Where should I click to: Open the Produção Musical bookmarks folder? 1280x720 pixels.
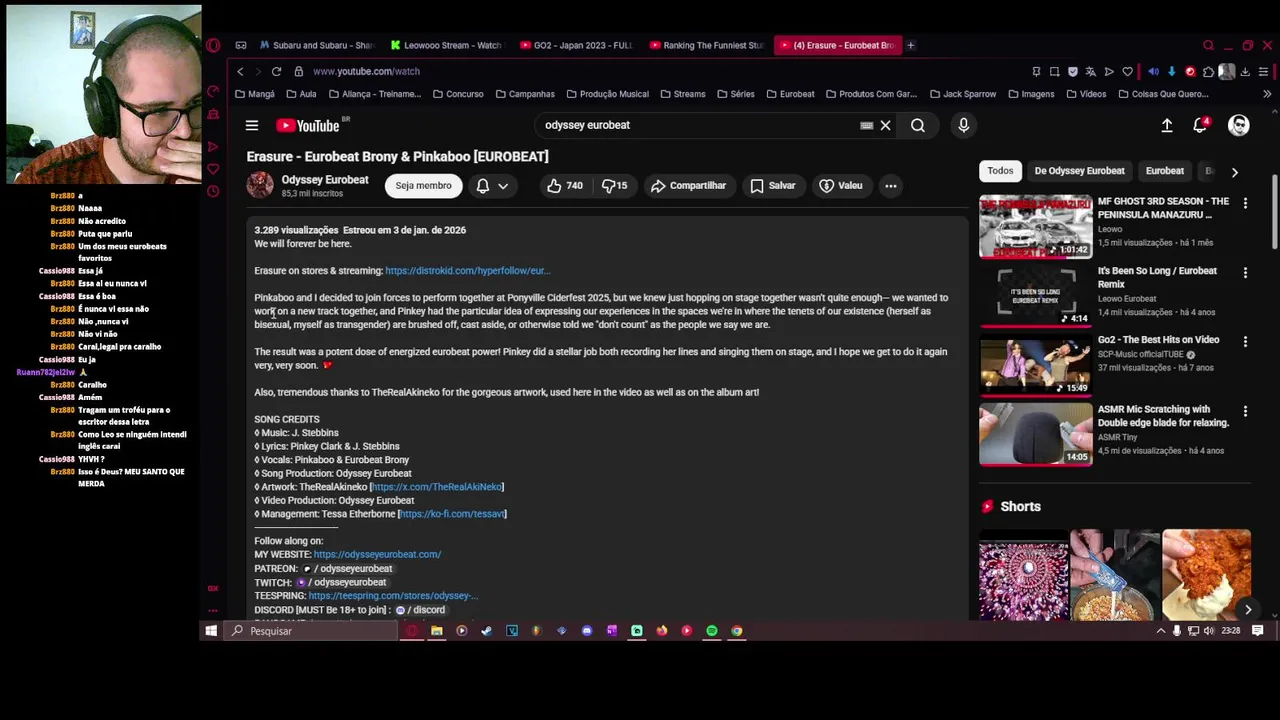[x=607, y=94]
